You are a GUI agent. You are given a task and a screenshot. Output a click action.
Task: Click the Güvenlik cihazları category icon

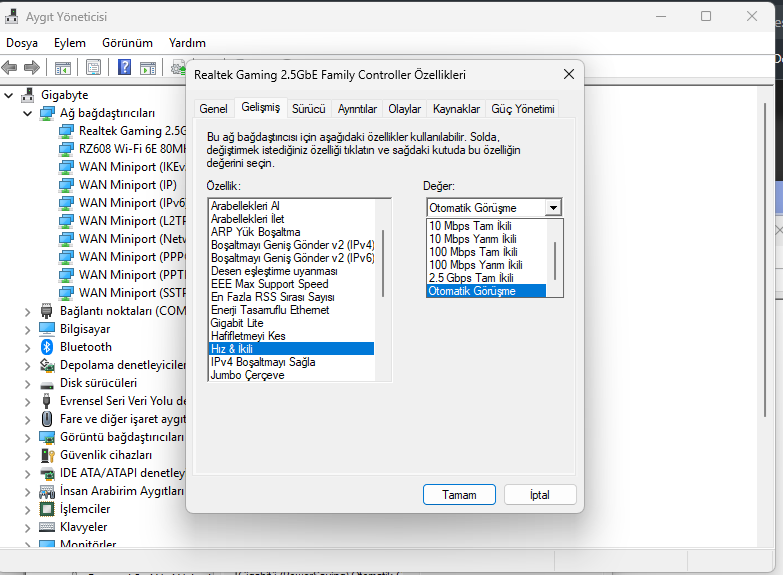pos(47,455)
